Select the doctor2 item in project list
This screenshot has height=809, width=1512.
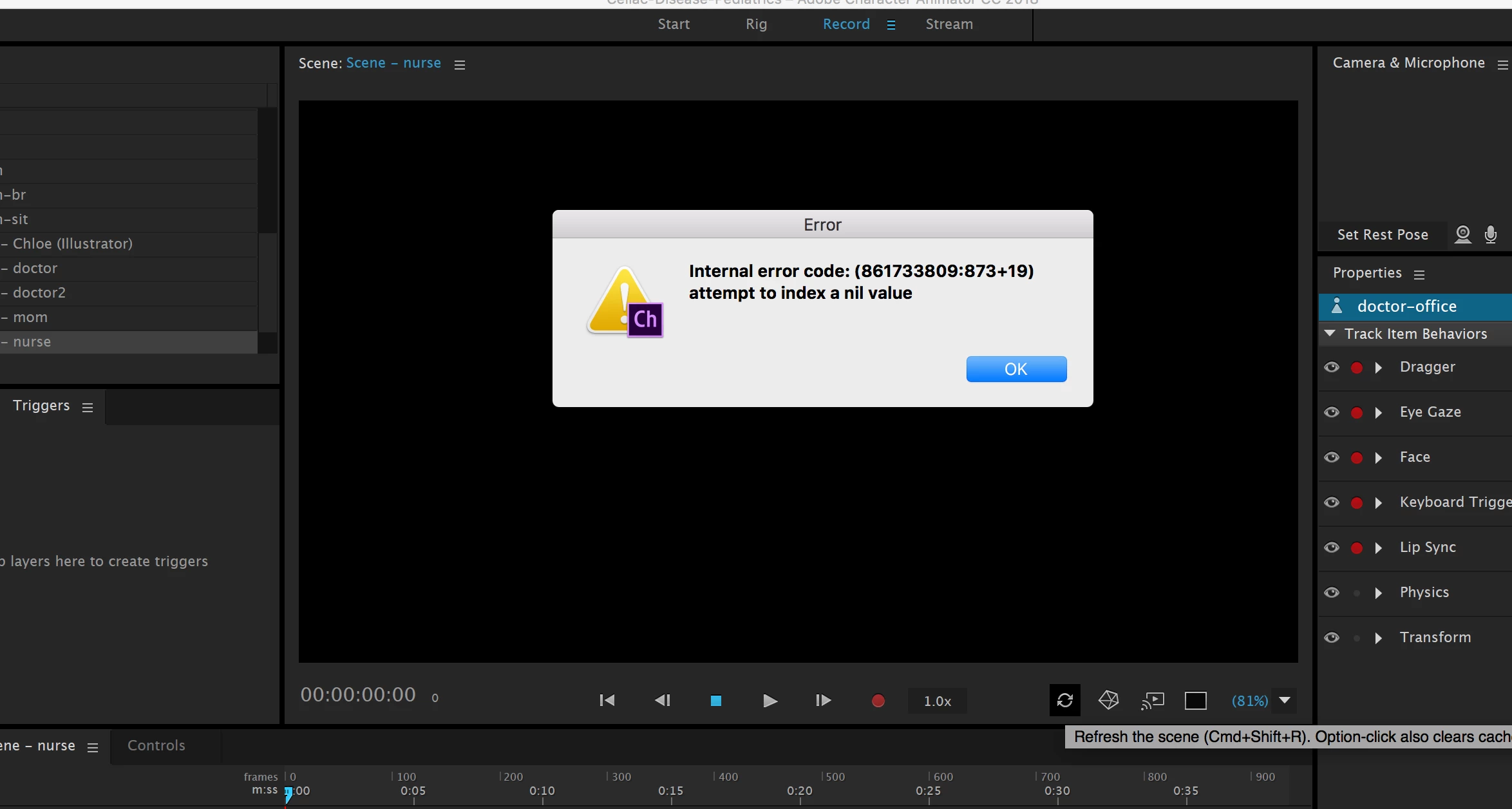click(x=39, y=292)
